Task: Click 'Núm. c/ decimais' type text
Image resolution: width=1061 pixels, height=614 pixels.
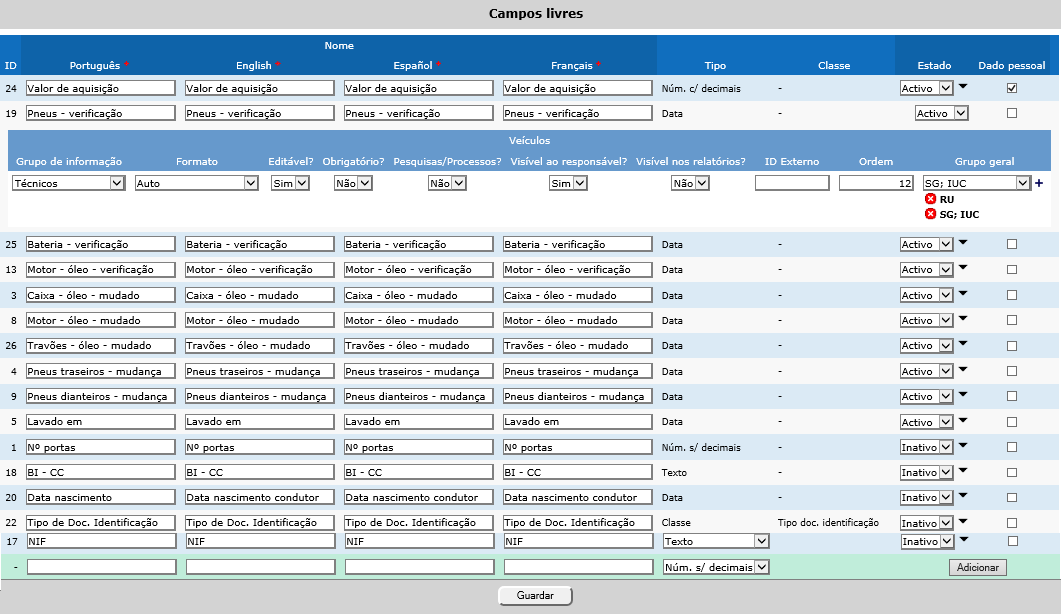Action: click(x=701, y=89)
